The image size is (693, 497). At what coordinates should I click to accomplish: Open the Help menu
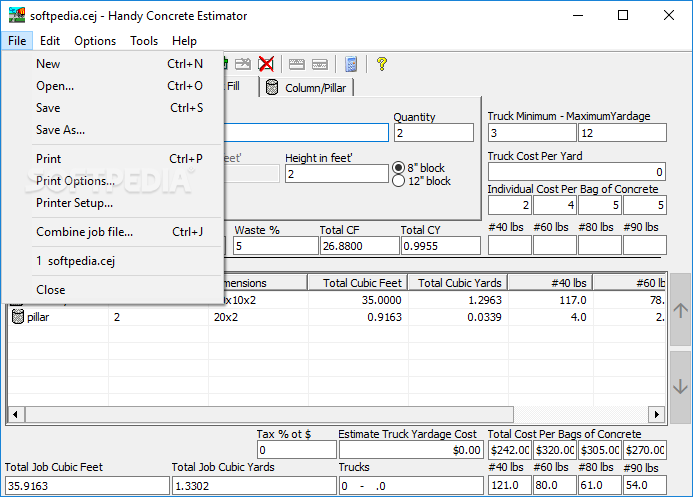[x=184, y=41]
